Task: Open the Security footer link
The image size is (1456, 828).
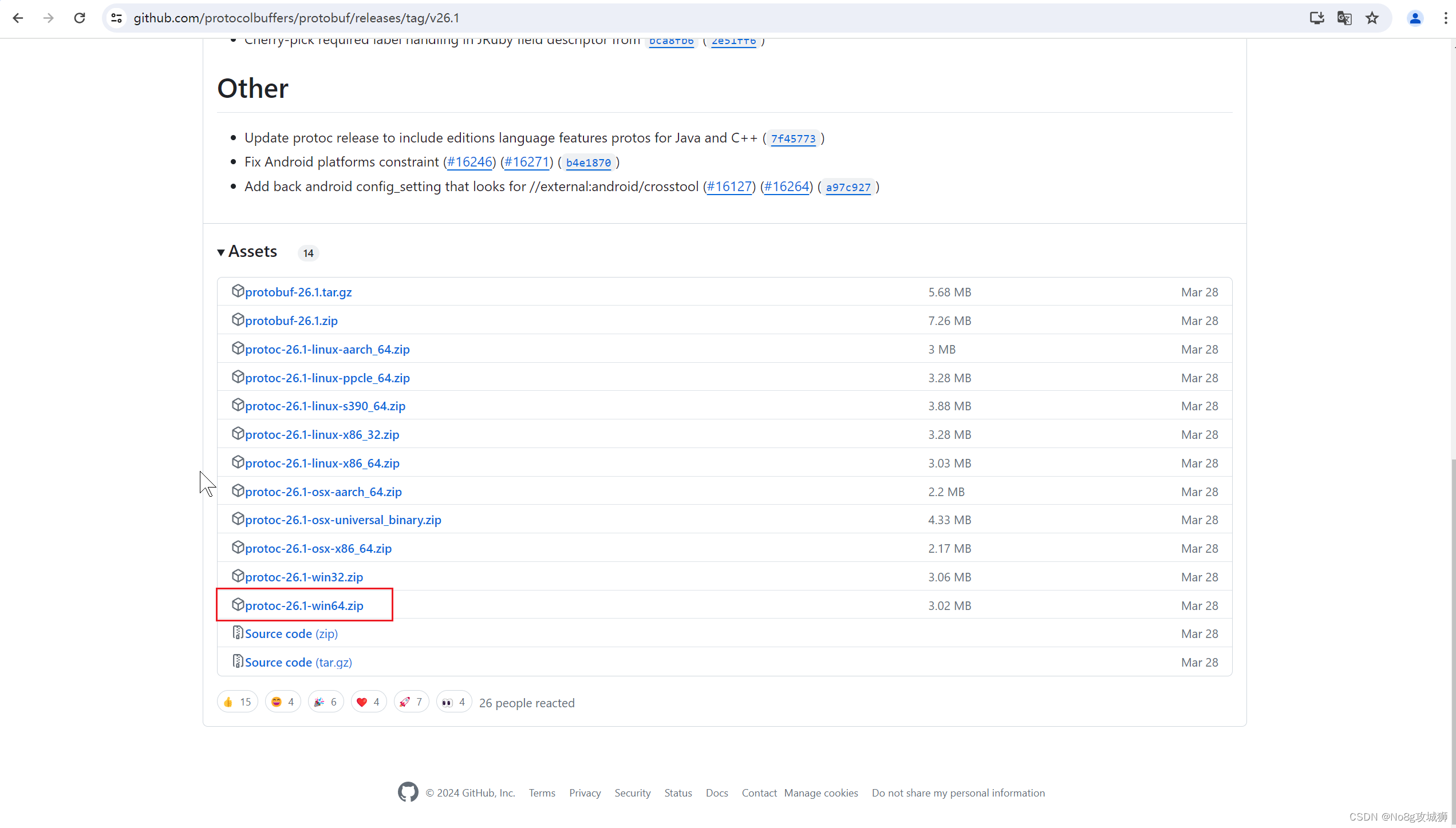Action: click(x=633, y=793)
